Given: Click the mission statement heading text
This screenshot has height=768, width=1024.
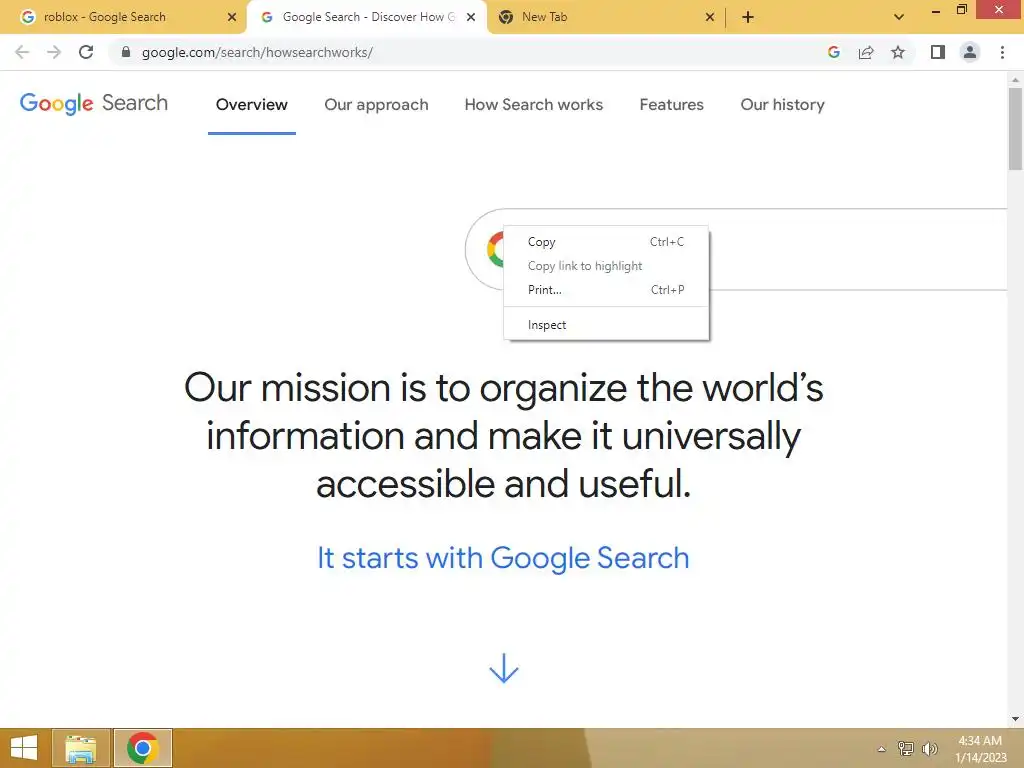Looking at the screenshot, I should (x=504, y=436).
